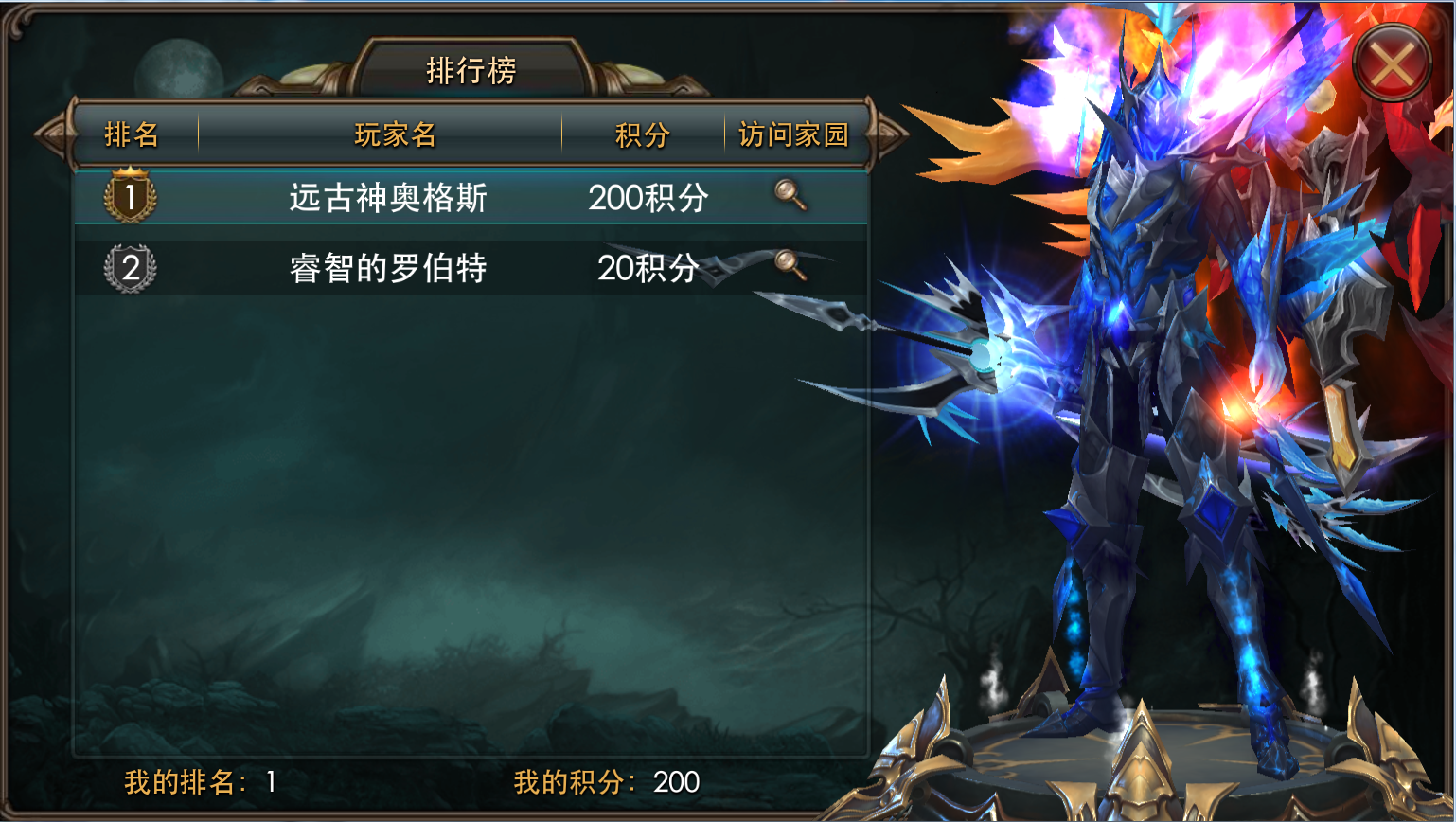1456x822 pixels.
Task: Tap the glowing blue staff orb
Action: [x=985, y=355]
